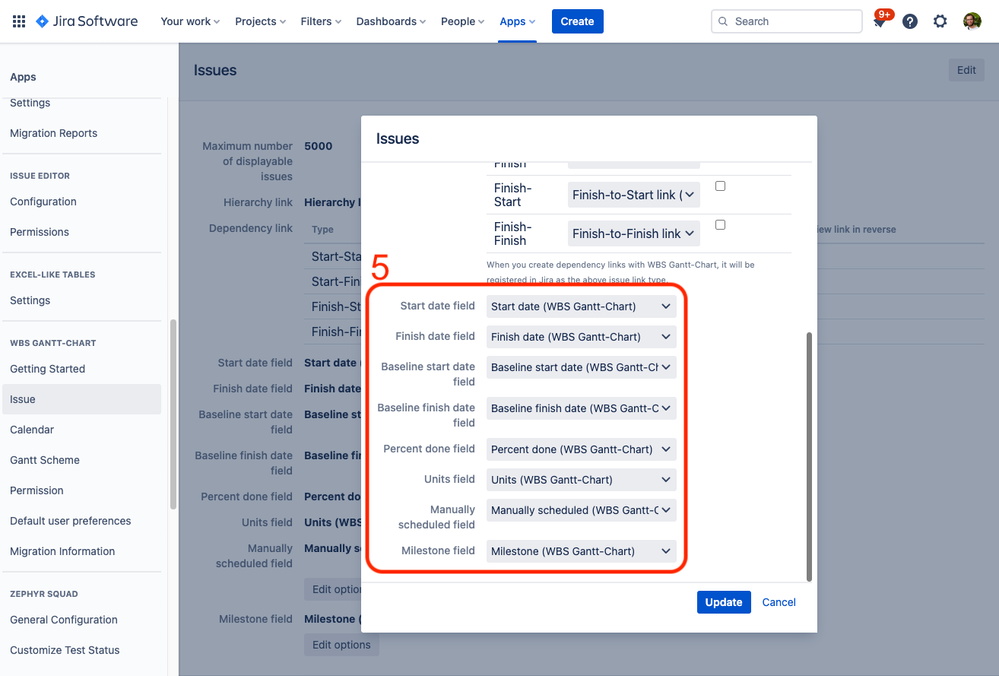The height and width of the screenshot is (676, 999).
Task: Open the notifications bell icon
Action: click(880, 21)
